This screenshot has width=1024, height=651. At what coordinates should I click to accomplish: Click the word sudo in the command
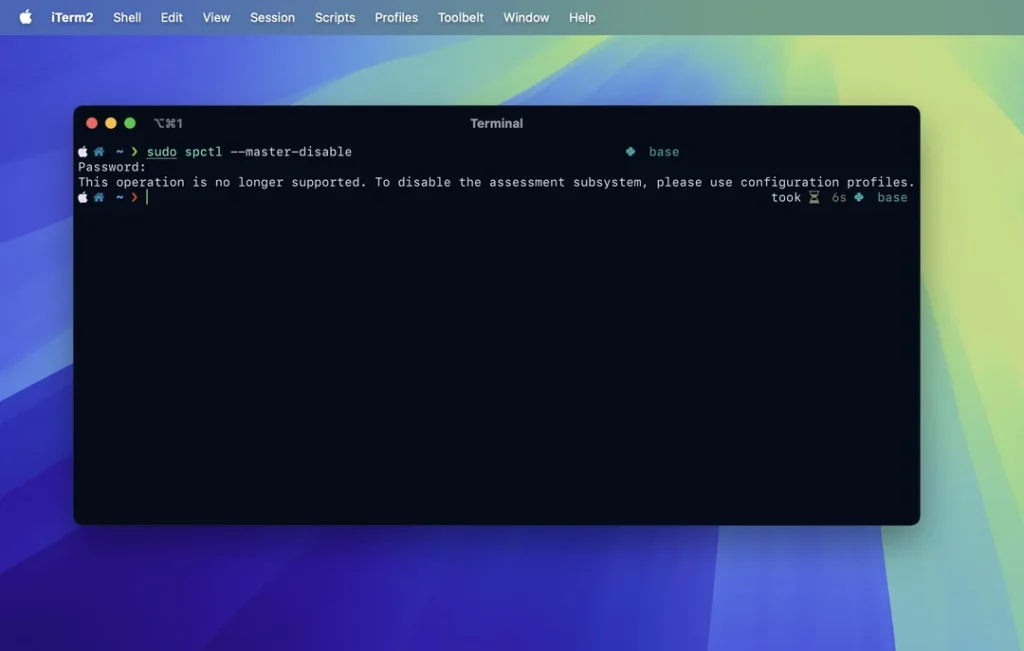161,152
